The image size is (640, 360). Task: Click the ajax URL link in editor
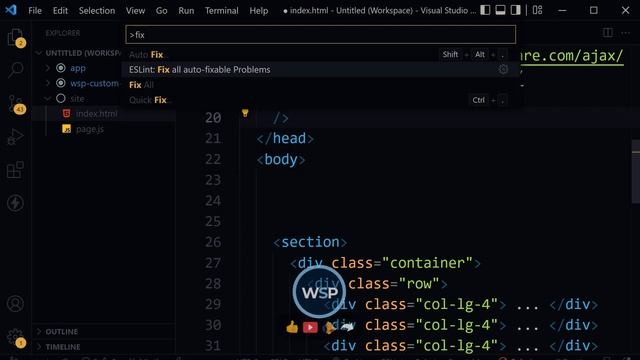(x=572, y=56)
